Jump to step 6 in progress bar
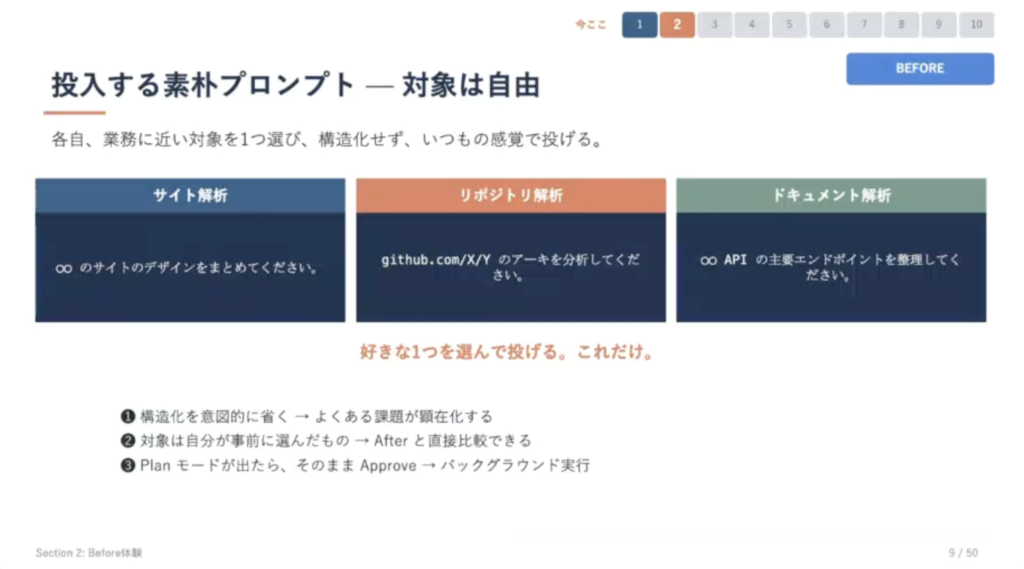 coord(826,25)
